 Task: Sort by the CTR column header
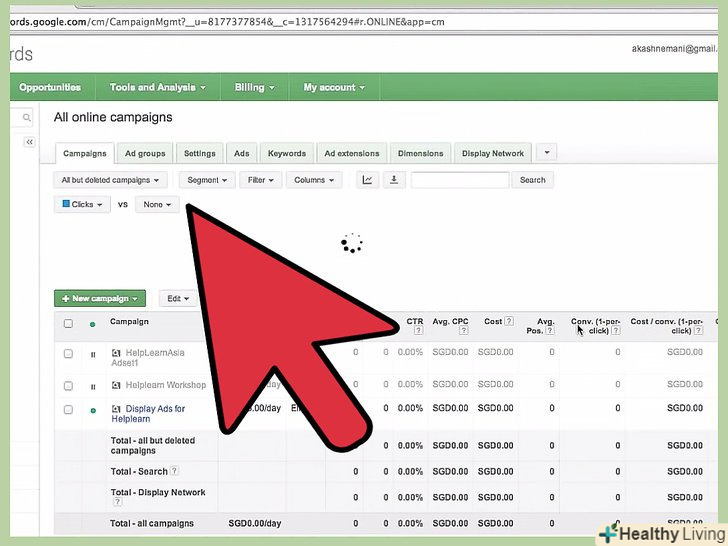tap(415, 321)
